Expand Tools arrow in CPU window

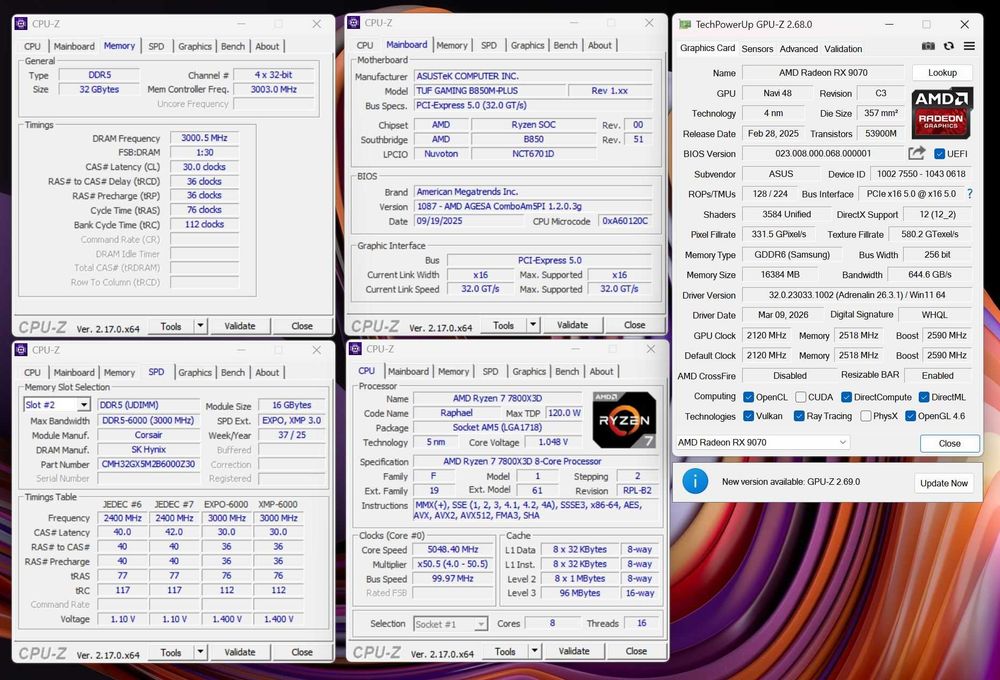534,651
